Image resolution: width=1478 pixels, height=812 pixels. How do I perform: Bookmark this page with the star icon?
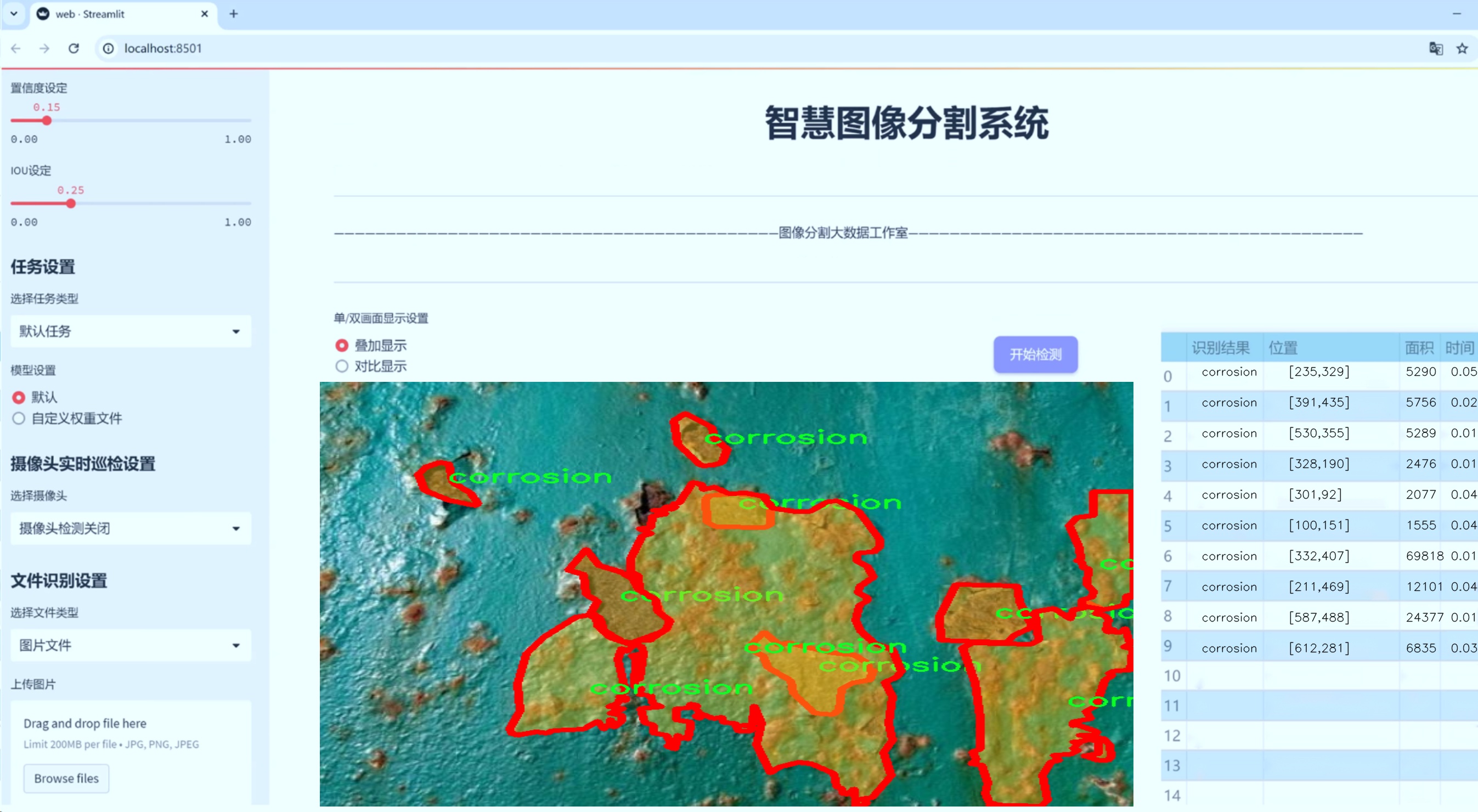[1462, 48]
